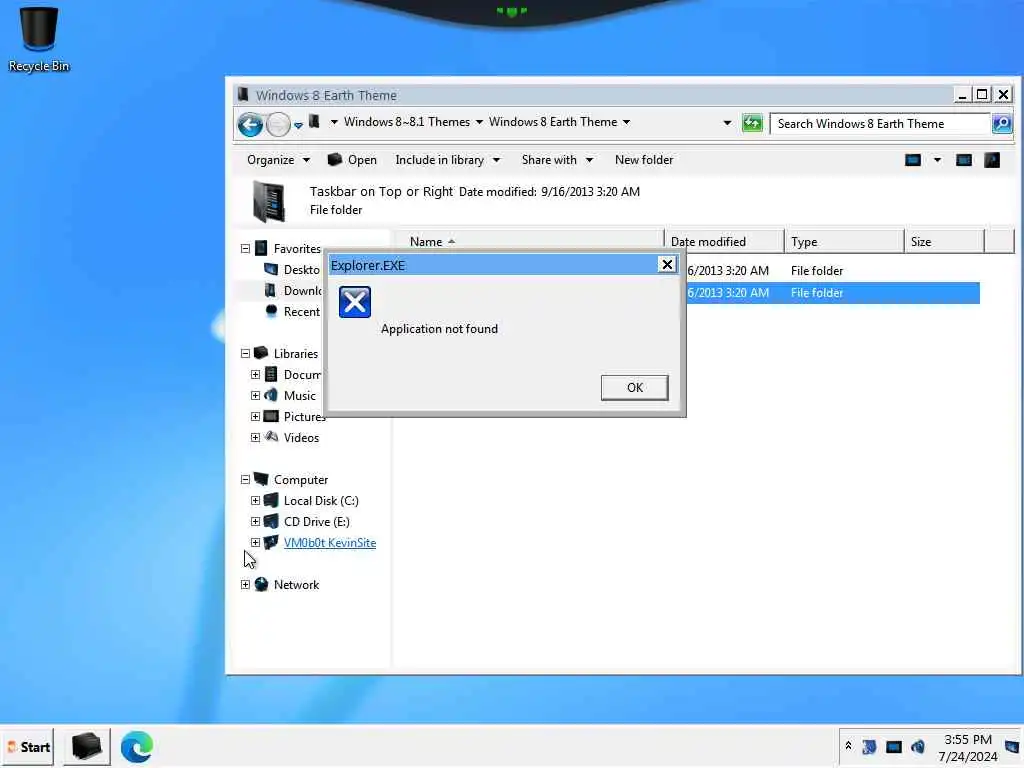The width and height of the screenshot is (1024, 768).
Task: Select Local Disk (C:)
Action: pos(321,500)
